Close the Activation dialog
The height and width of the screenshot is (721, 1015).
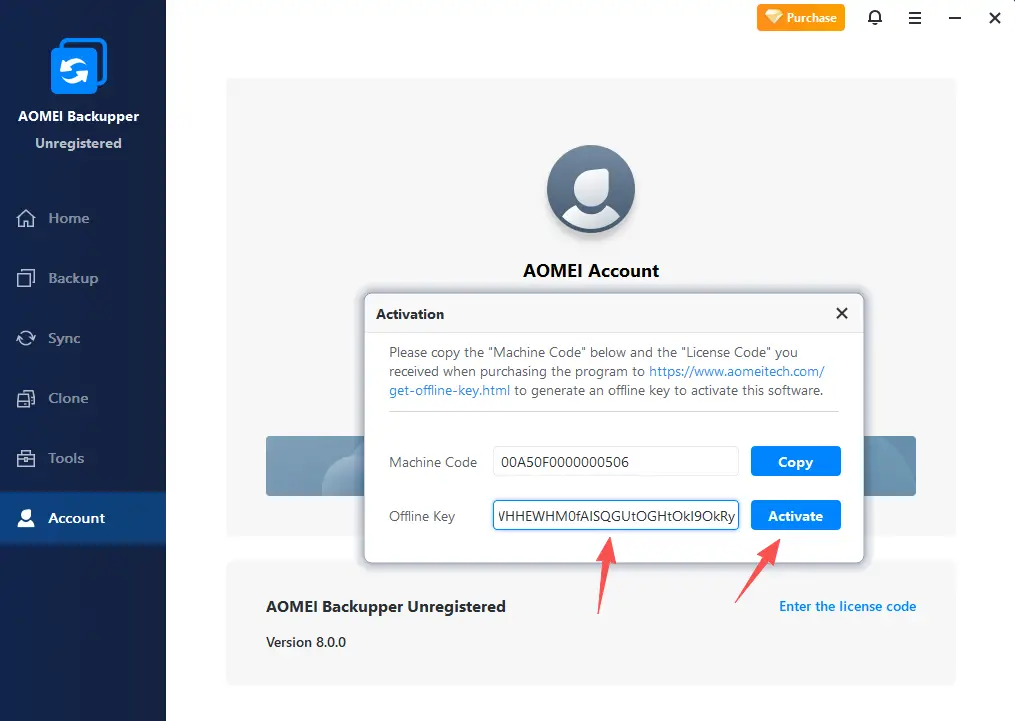coord(841,314)
